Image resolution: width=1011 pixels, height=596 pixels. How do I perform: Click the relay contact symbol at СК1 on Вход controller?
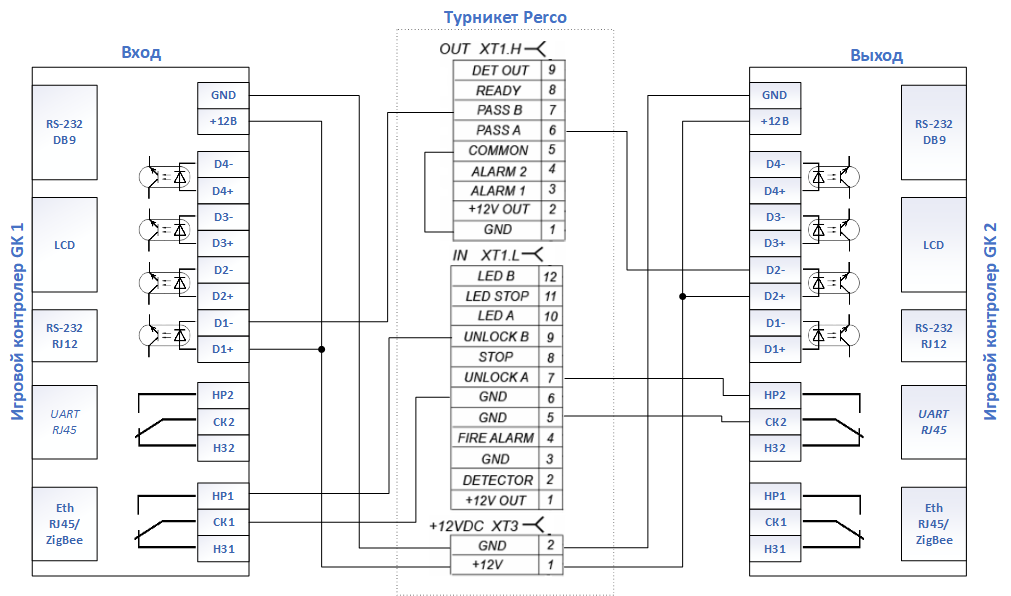[x=166, y=522]
